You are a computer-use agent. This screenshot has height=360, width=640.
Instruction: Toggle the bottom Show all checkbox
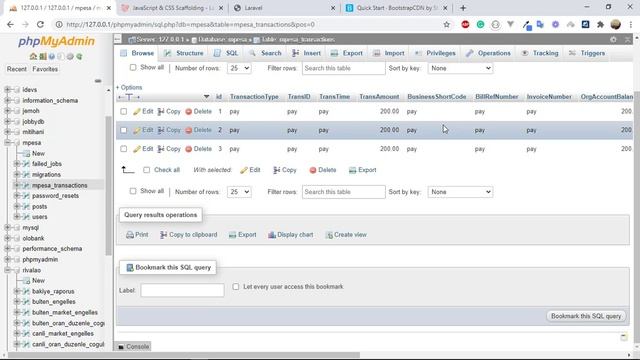coord(133,191)
